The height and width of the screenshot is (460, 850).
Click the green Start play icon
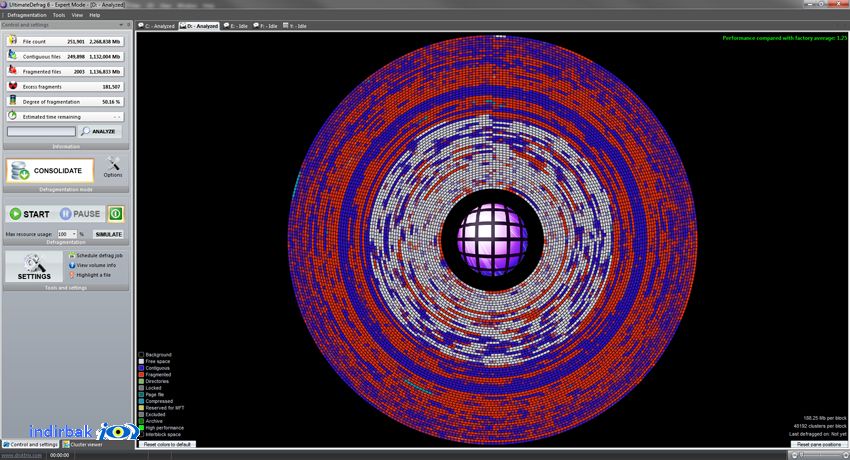(x=15, y=214)
